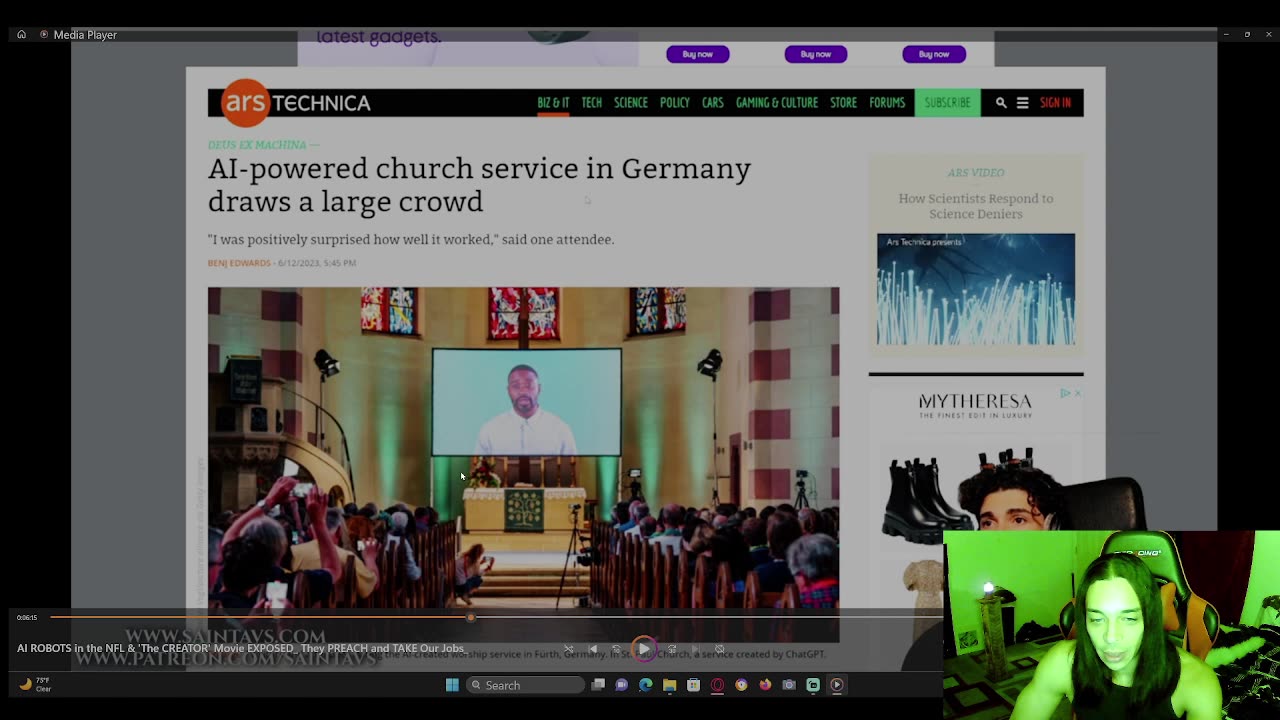Go to the previous track
1280x720 pixels.
[x=593, y=648]
